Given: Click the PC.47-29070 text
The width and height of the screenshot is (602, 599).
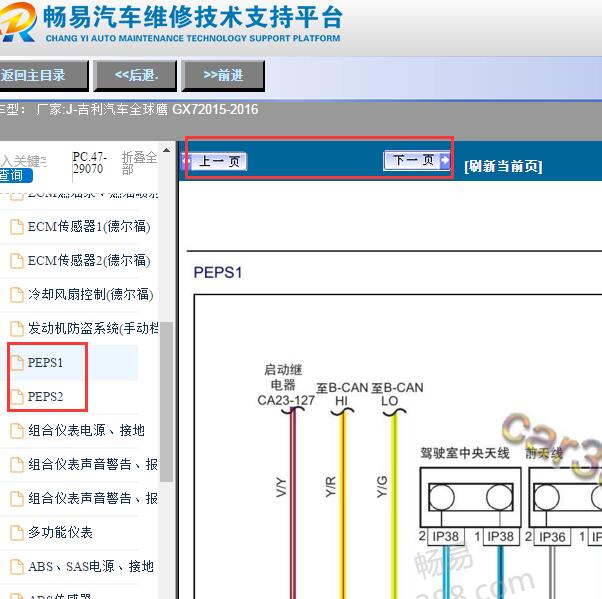Looking at the screenshot, I should (x=89, y=163).
